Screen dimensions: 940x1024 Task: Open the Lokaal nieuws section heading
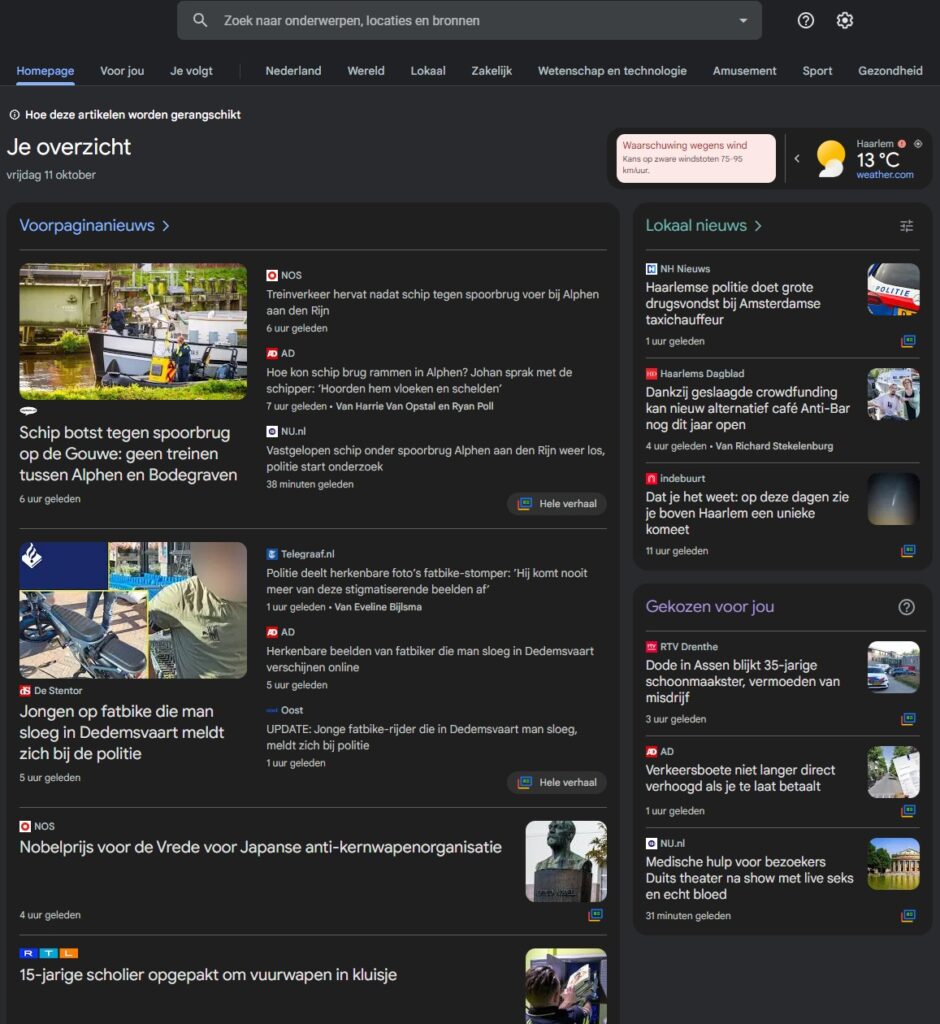tap(703, 226)
